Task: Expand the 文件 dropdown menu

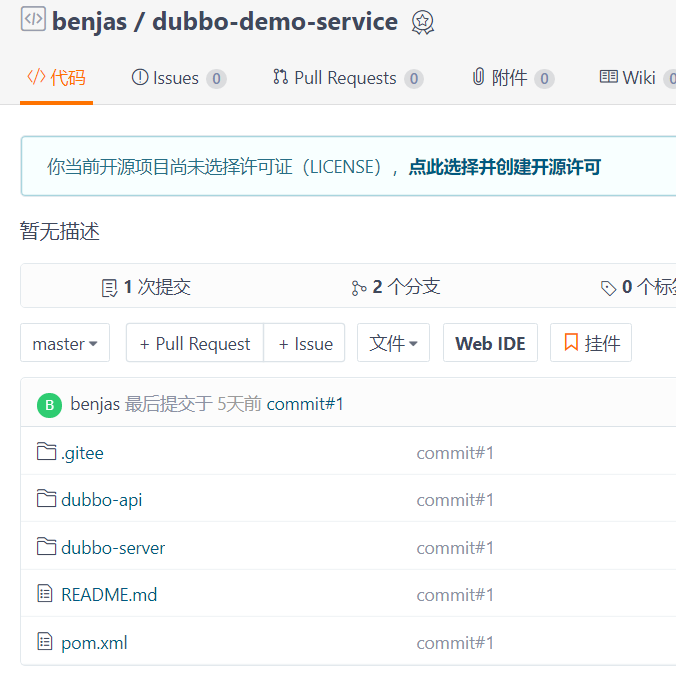Action: pos(393,343)
